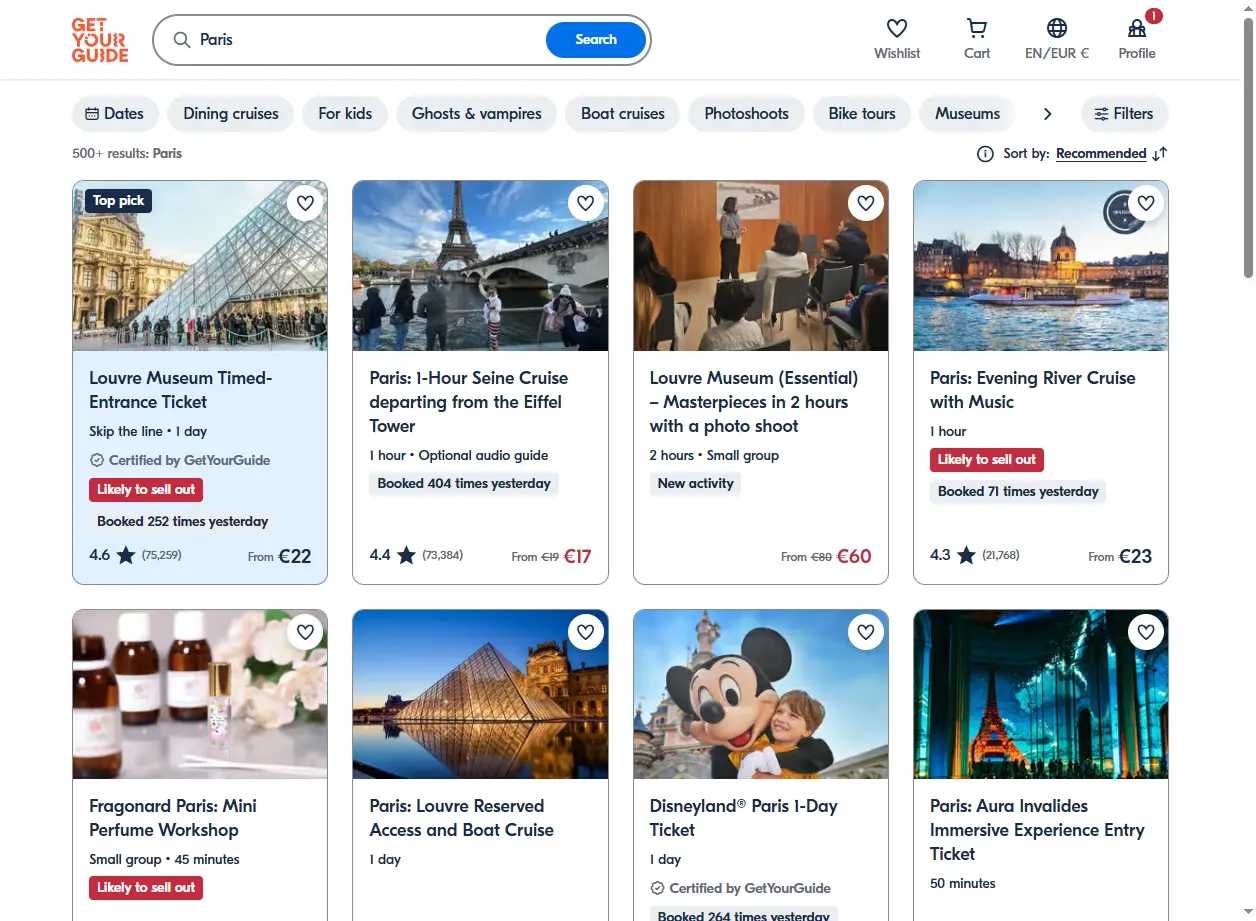Viewport: 1256px width, 921px height.
Task: Click the Profile notification badge showing 1
Action: [x=1154, y=16]
